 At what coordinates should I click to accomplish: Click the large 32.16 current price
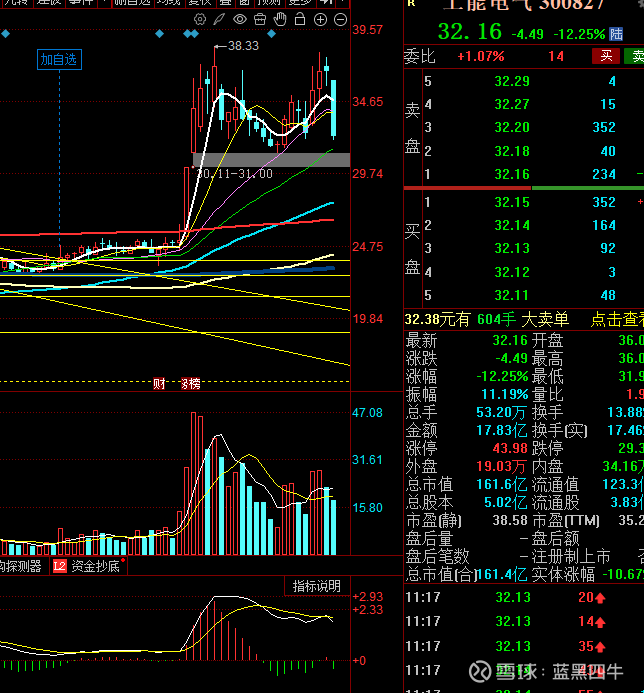click(x=470, y=32)
